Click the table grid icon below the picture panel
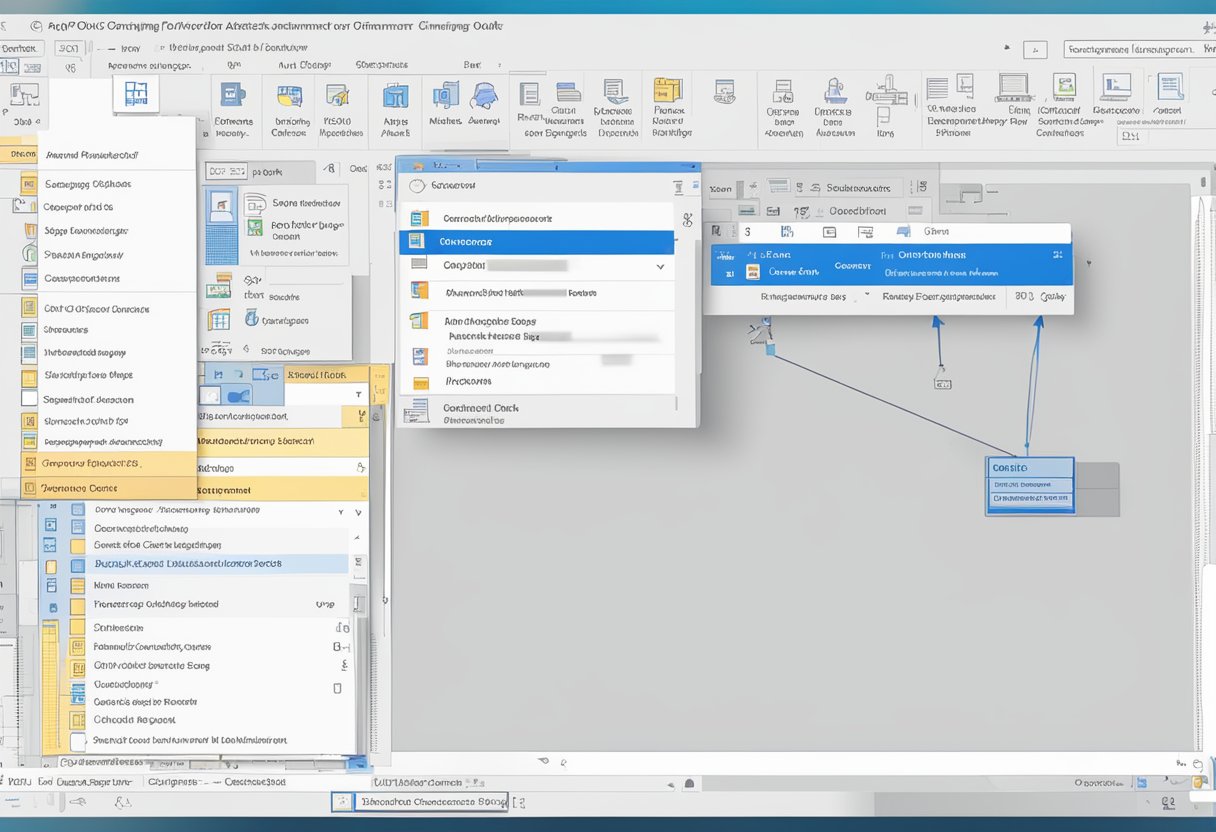Image resolution: width=1216 pixels, height=832 pixels. point(218,320)
